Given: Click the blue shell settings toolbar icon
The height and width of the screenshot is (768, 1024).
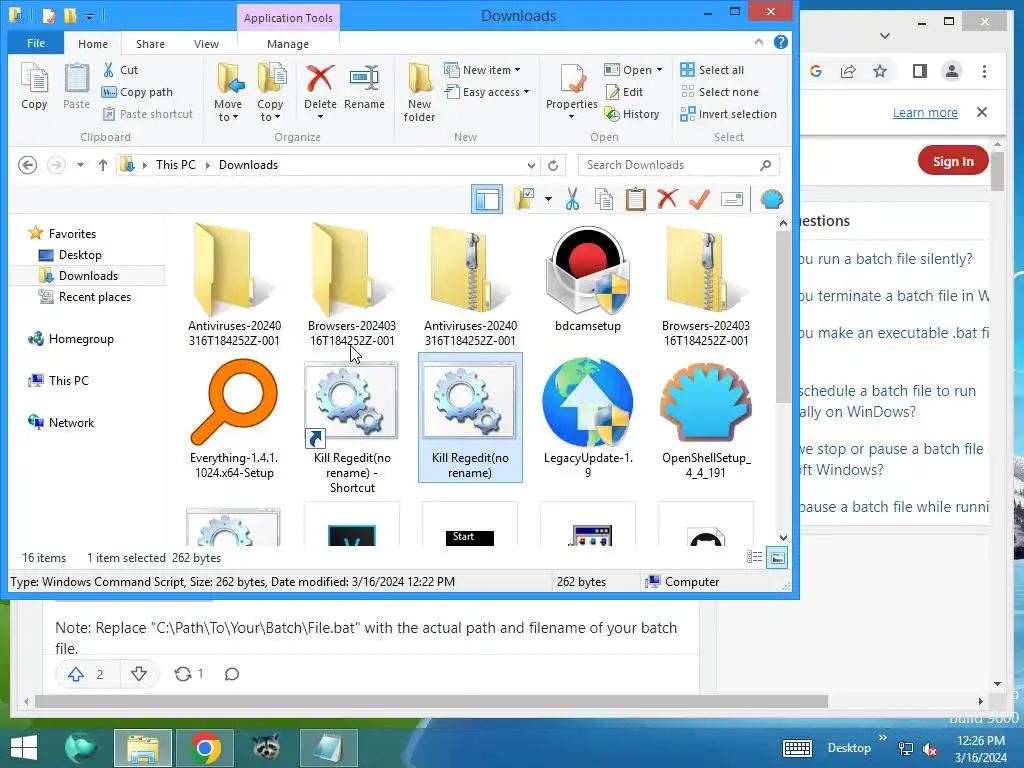Looking at the screenshot, I should point(771,199).
